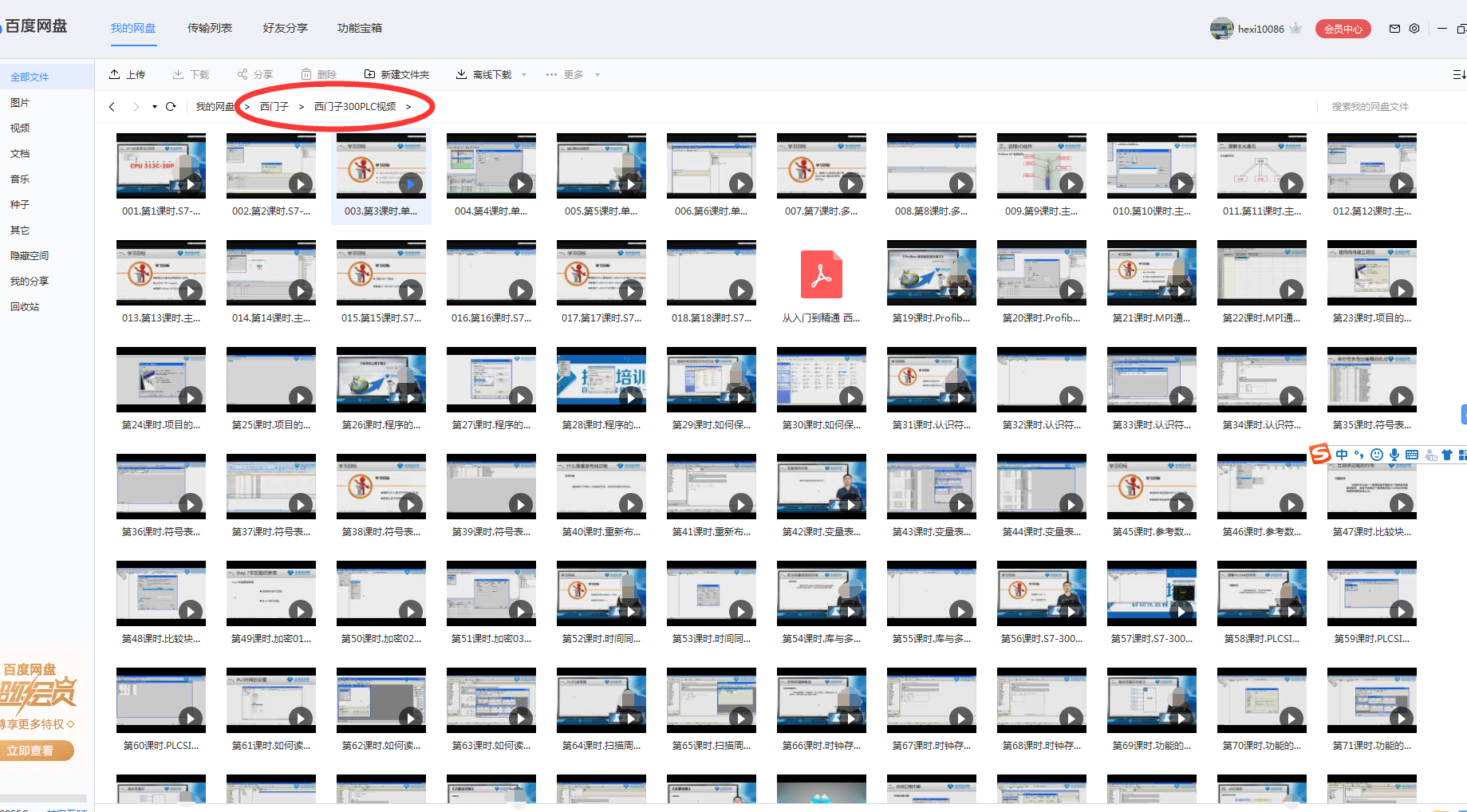Create a folder with 新建文件夹
This screenshot has width=1467, height=812.
click(x=397, y=74)
